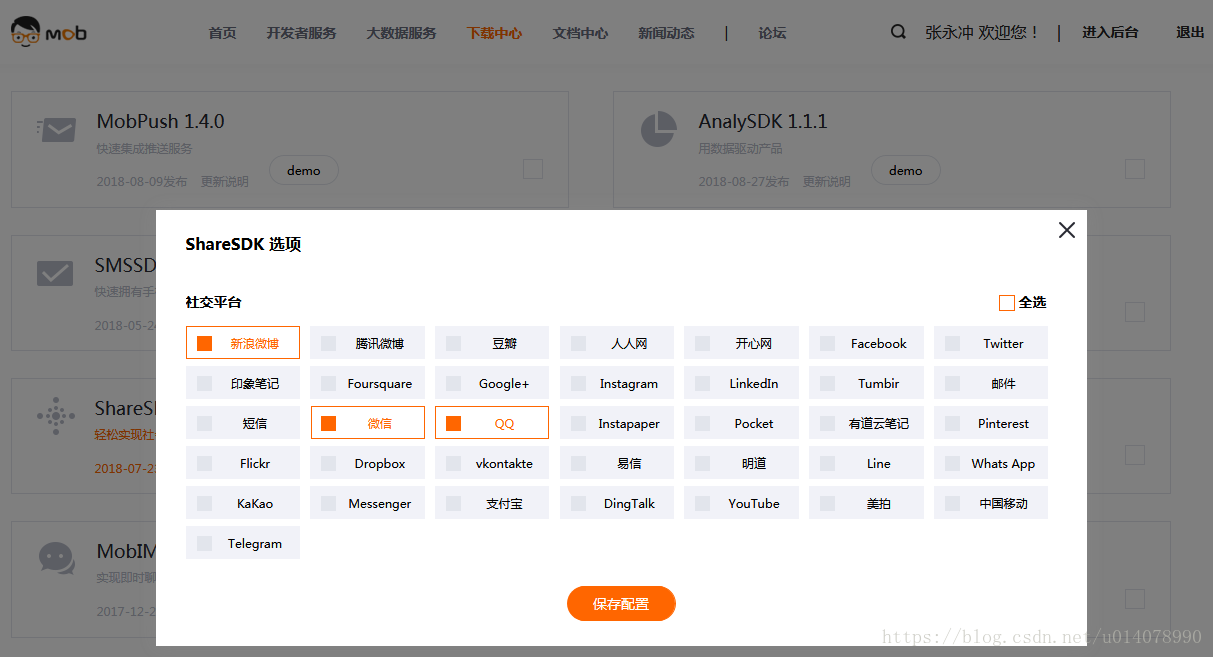Check the 豆瓣 platform

pyautogui.click(x=492, y=343)
